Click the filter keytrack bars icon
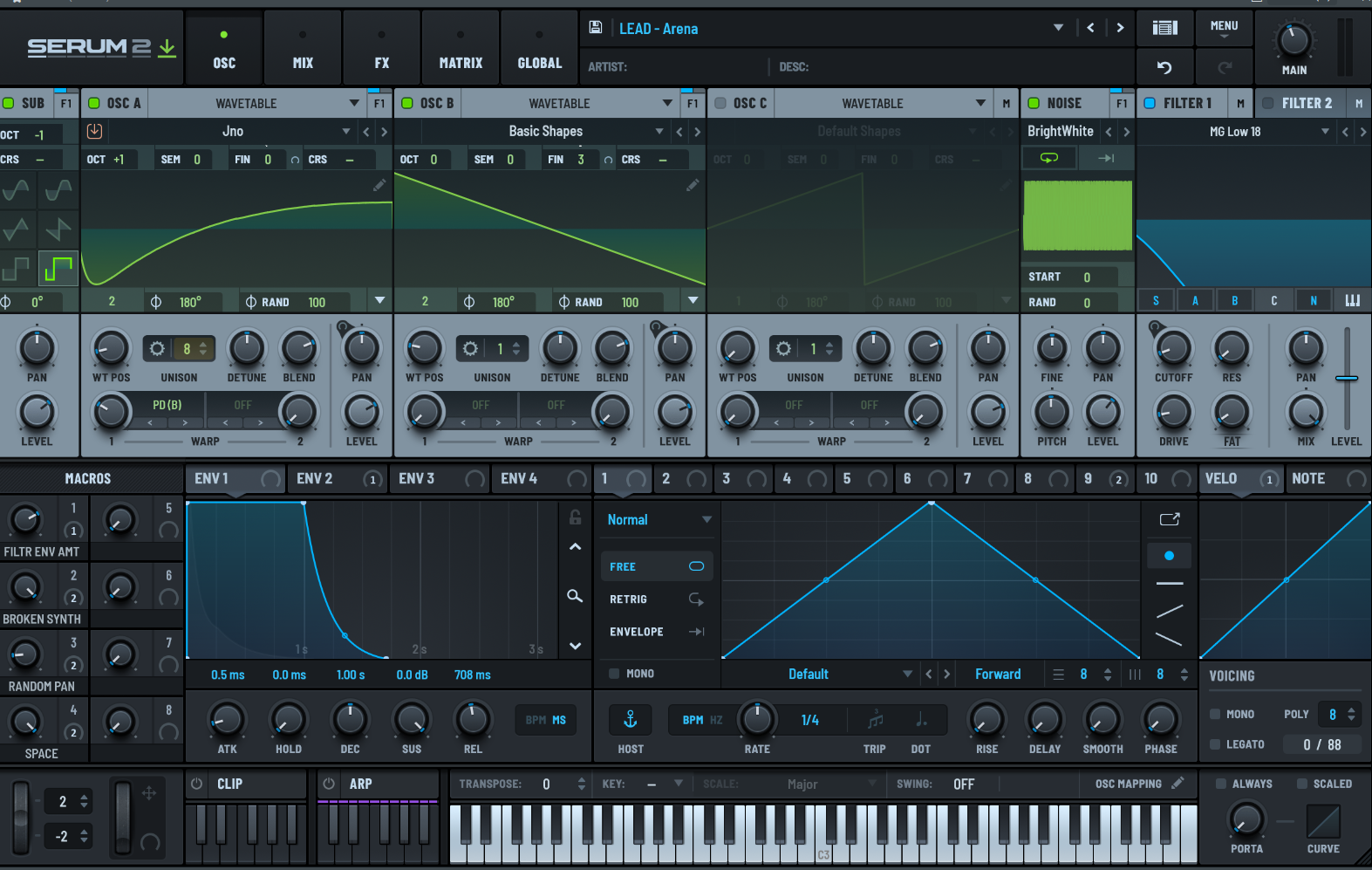 [x=1353, y=300]
